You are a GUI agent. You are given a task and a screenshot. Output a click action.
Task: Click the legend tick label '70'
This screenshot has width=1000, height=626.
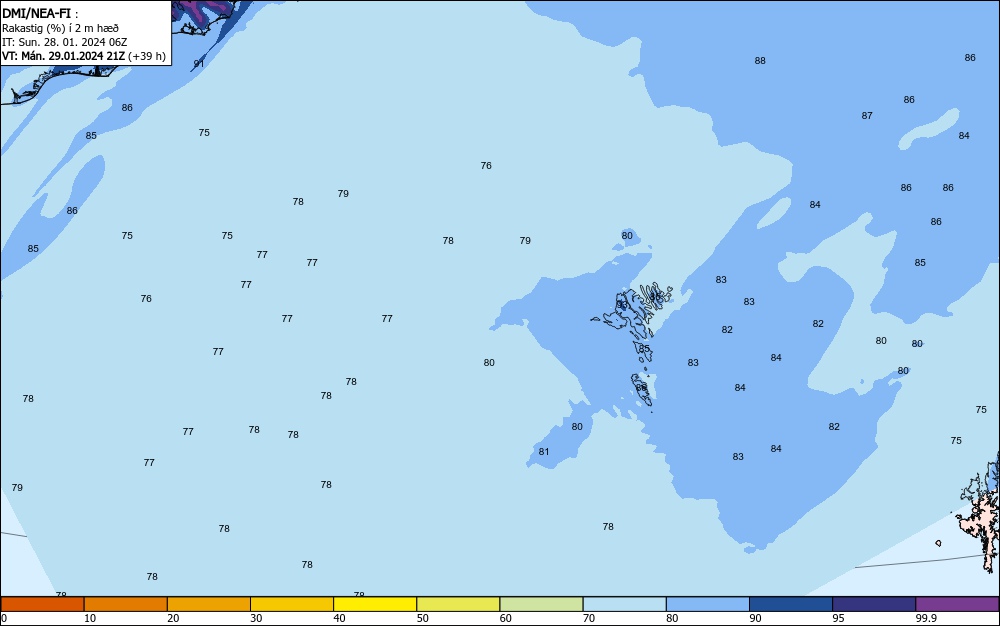pos(589,618)
